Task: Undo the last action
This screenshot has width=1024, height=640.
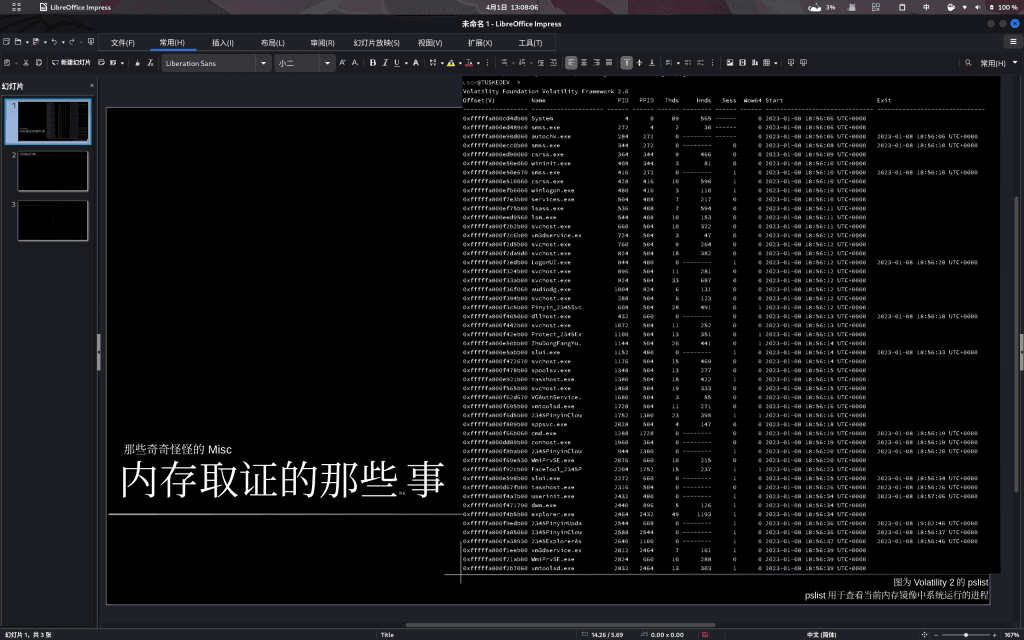Action: (x=54, y=42)
